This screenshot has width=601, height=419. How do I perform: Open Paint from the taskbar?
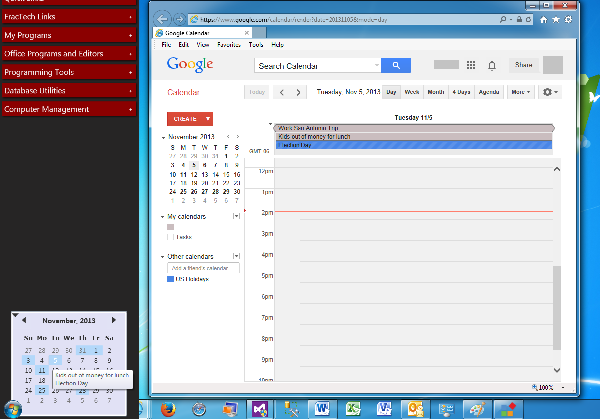coord(477,409)
